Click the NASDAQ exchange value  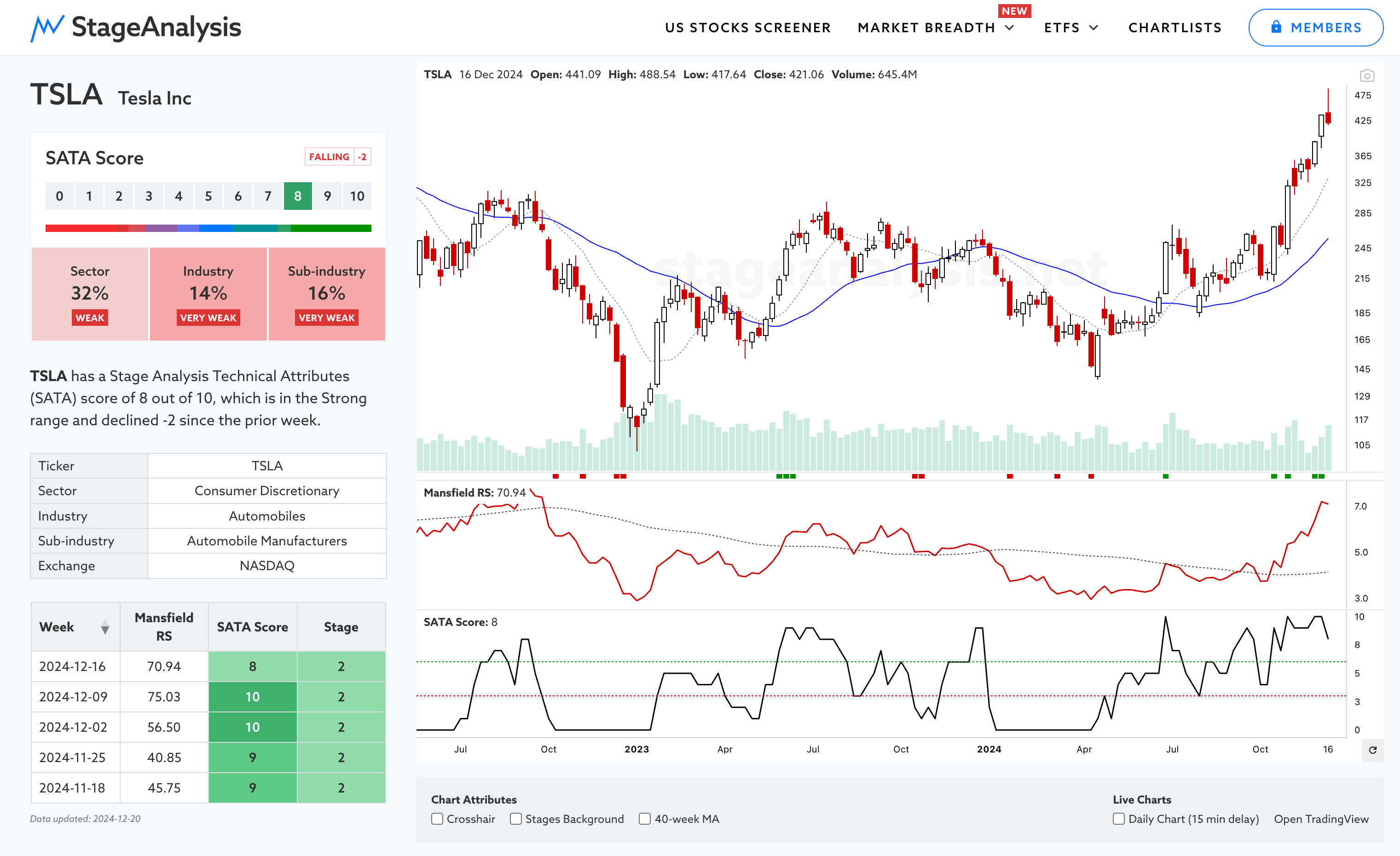click(x=266, y=566)
